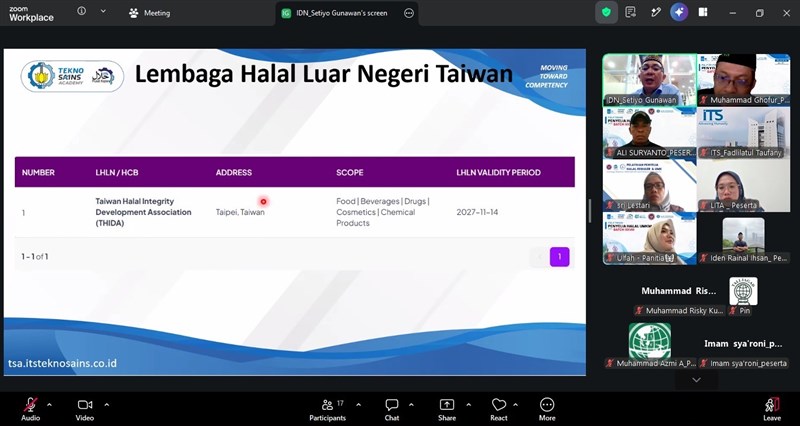This screenshot has height=426, width=800.
Task: Toggle the Video camera button
Action: click(85, 410)
